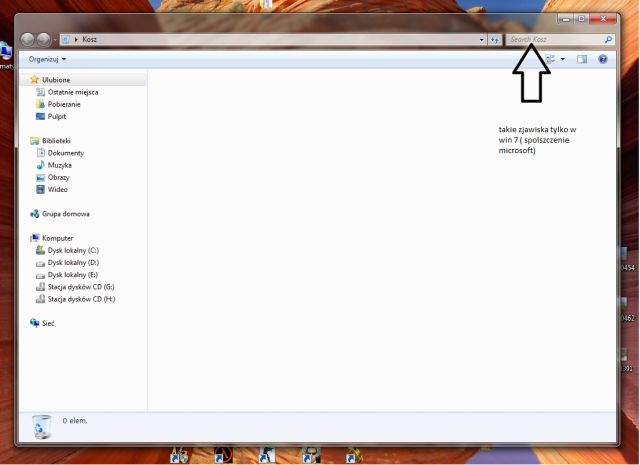Click the magnifier icon in the search box
The image size is (640, 465).
click(608, 39)
